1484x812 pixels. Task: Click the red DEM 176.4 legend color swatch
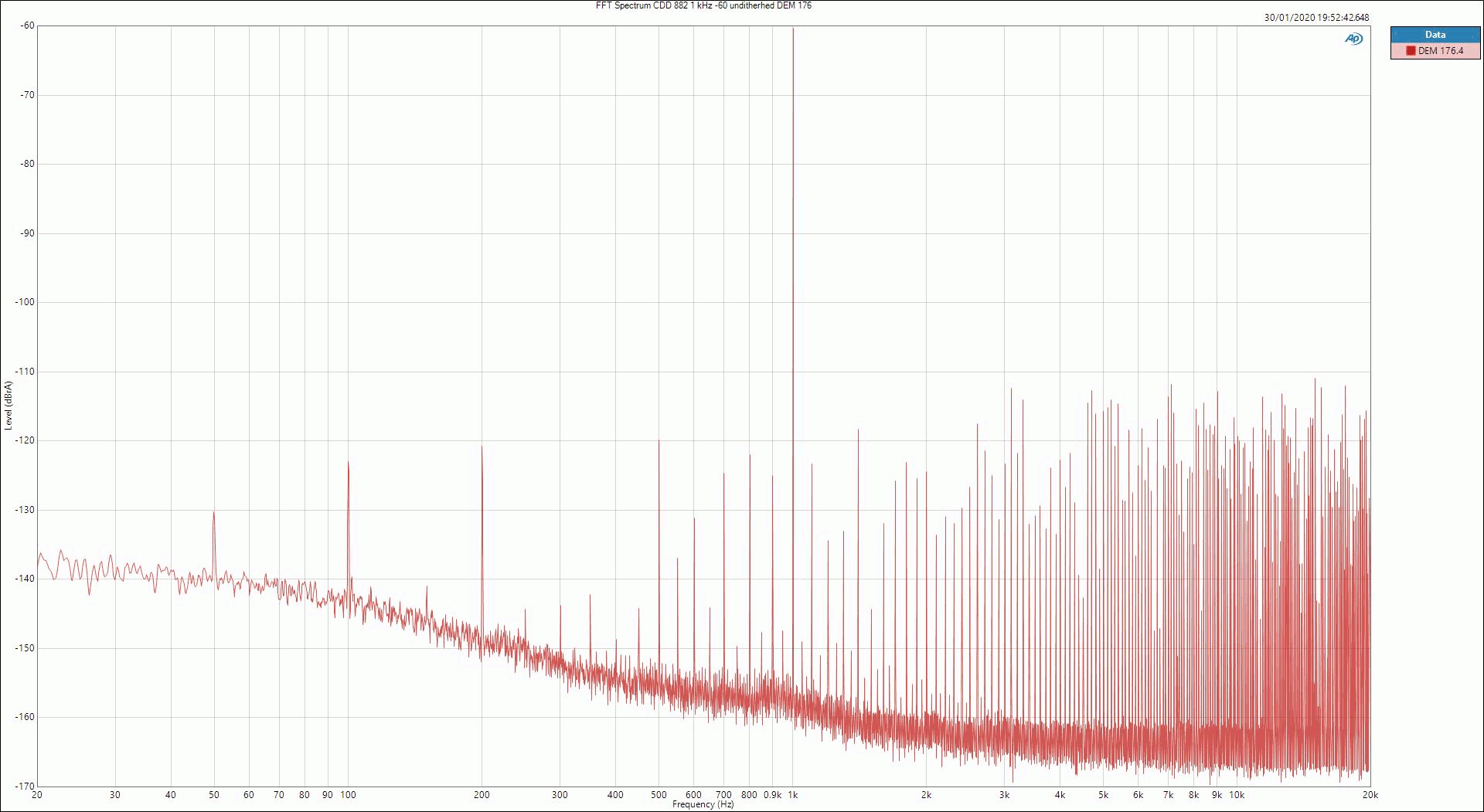[1411, 51]
